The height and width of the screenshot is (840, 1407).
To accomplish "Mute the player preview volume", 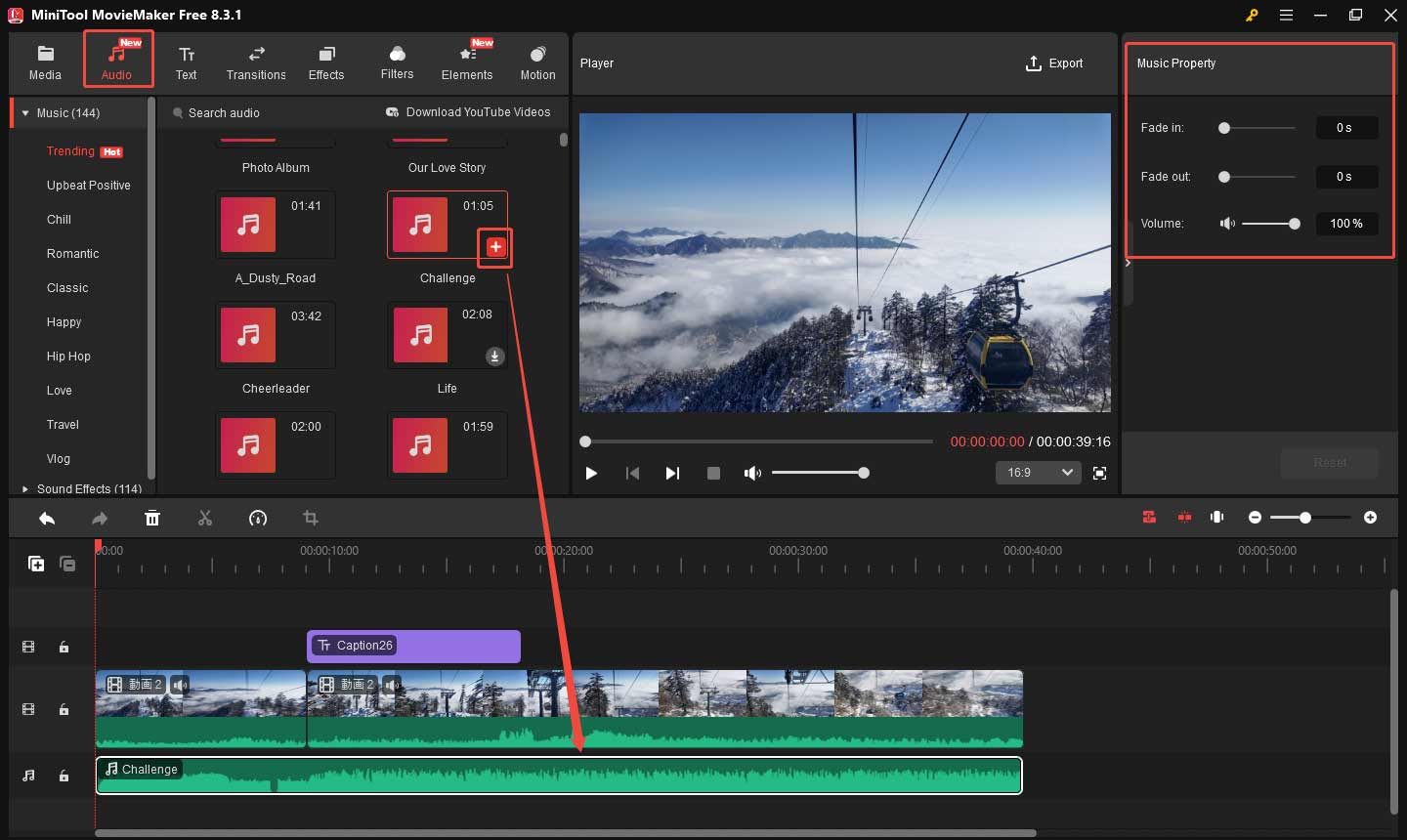I will point(752,473).
